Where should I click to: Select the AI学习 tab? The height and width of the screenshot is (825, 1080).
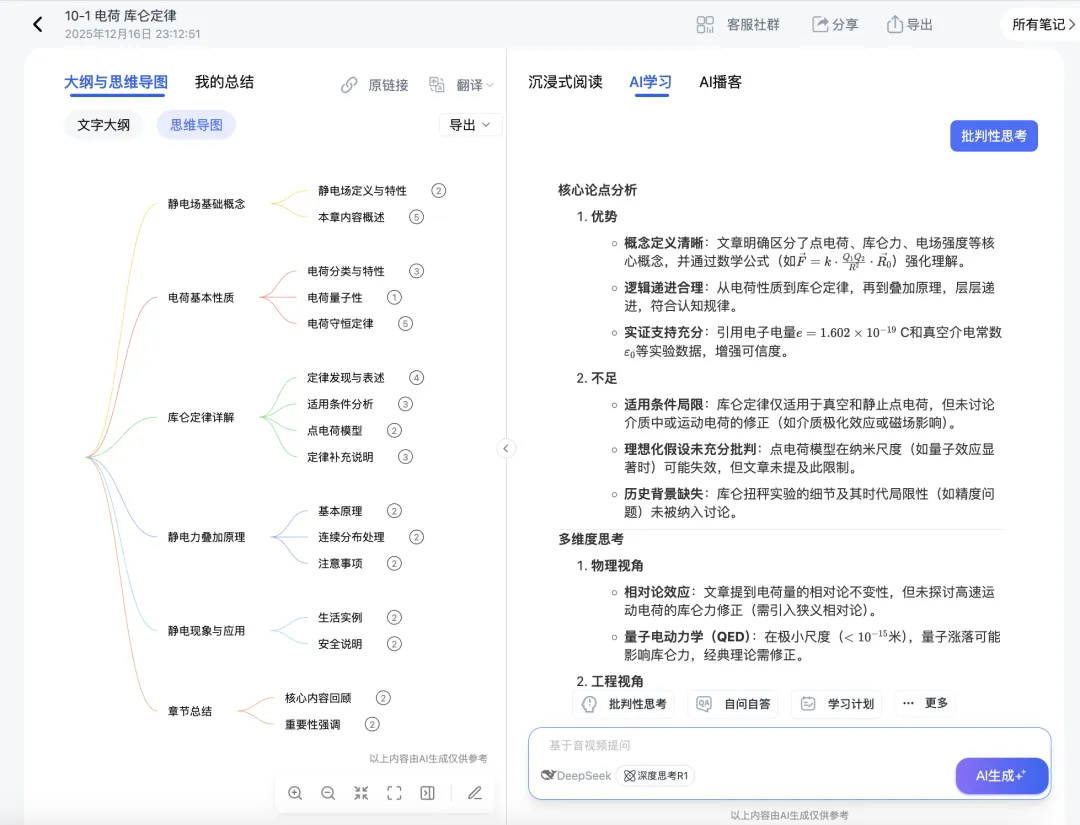tap(650, 82)
